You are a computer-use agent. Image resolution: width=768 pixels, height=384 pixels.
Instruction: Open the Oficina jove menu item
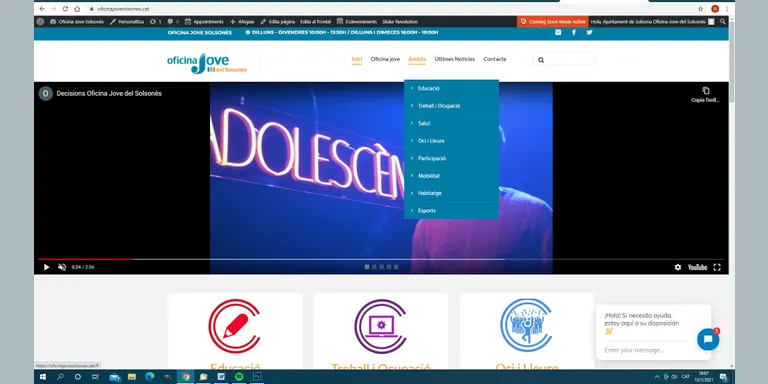tap(385, 59)
